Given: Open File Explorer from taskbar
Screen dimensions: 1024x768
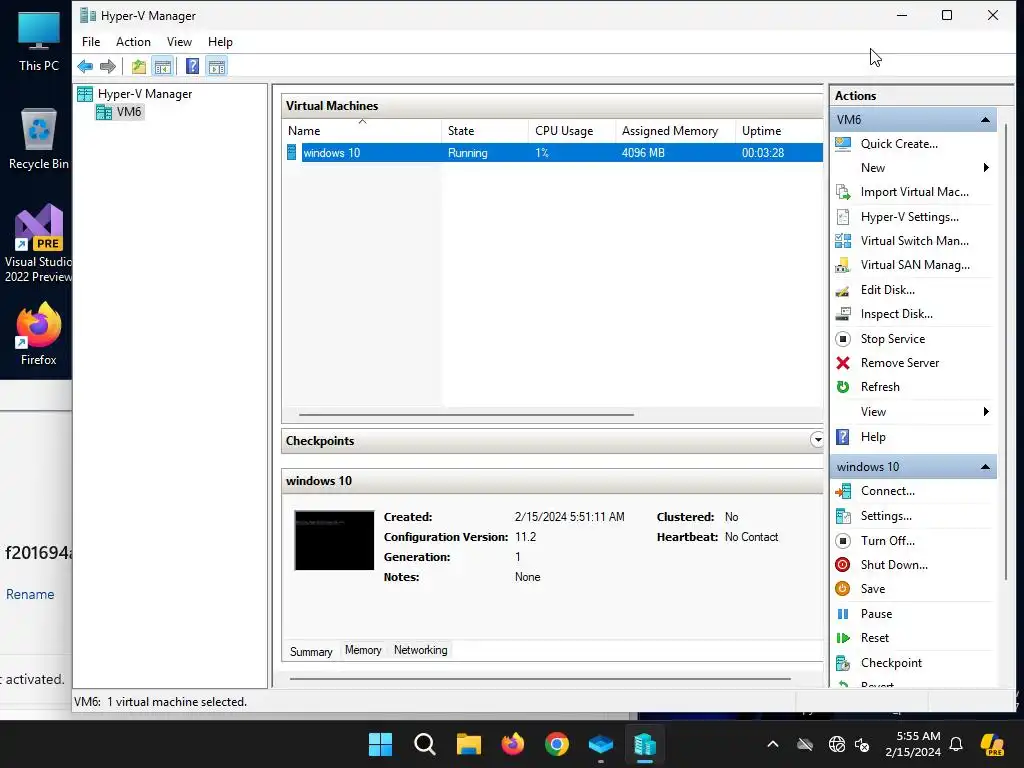Looking at the screenshot, I should 468,744.
